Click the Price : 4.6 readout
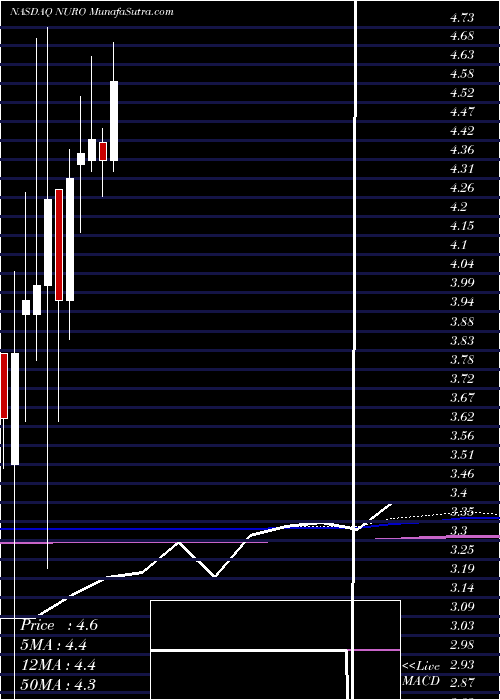The height and width of the screenshot is (700, 500). pos(59,625)
